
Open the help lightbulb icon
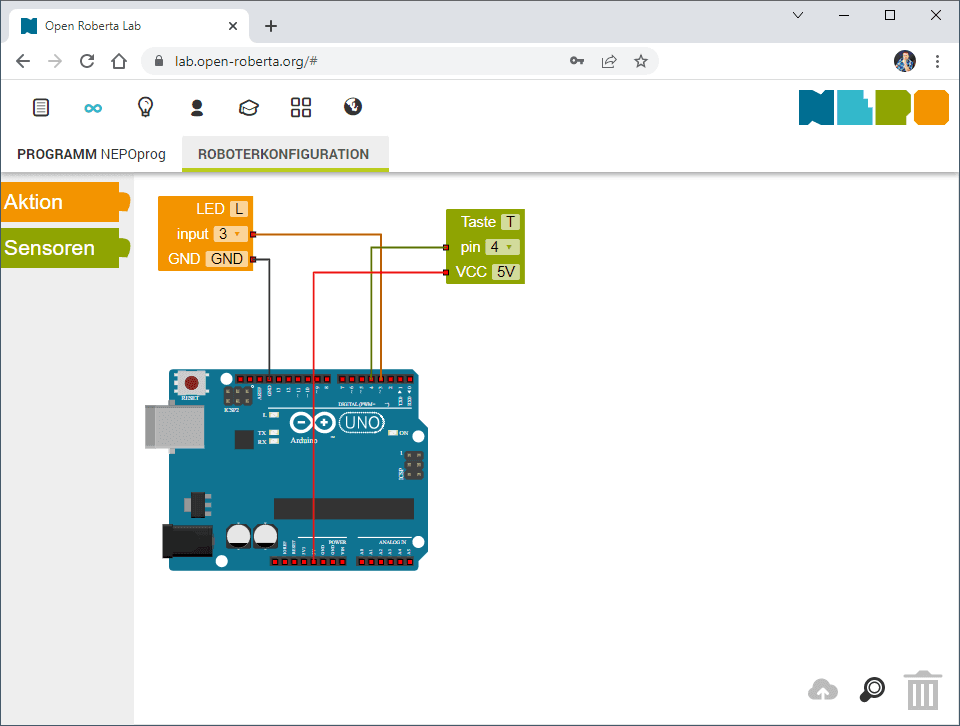145,107
